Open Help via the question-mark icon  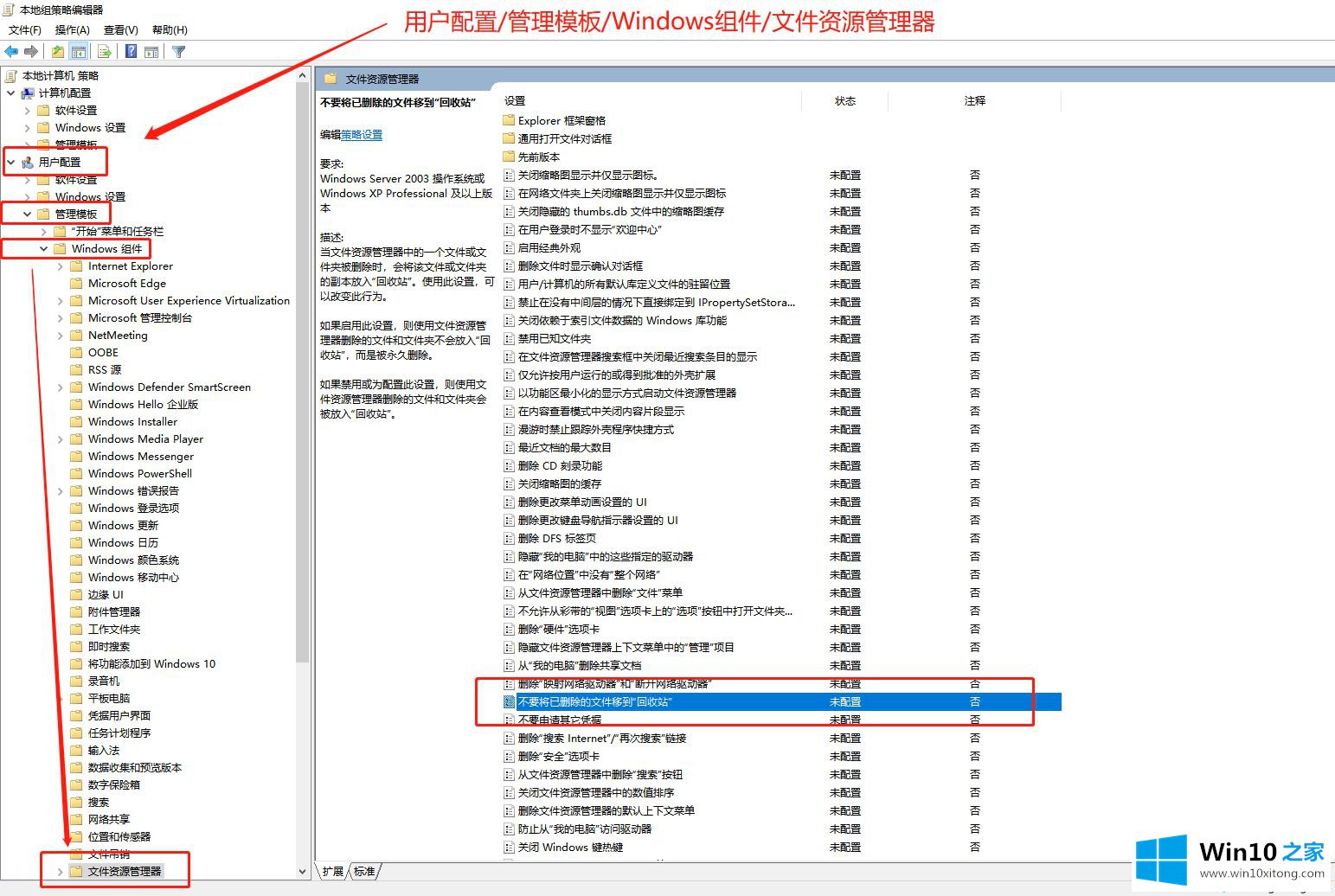131,52
